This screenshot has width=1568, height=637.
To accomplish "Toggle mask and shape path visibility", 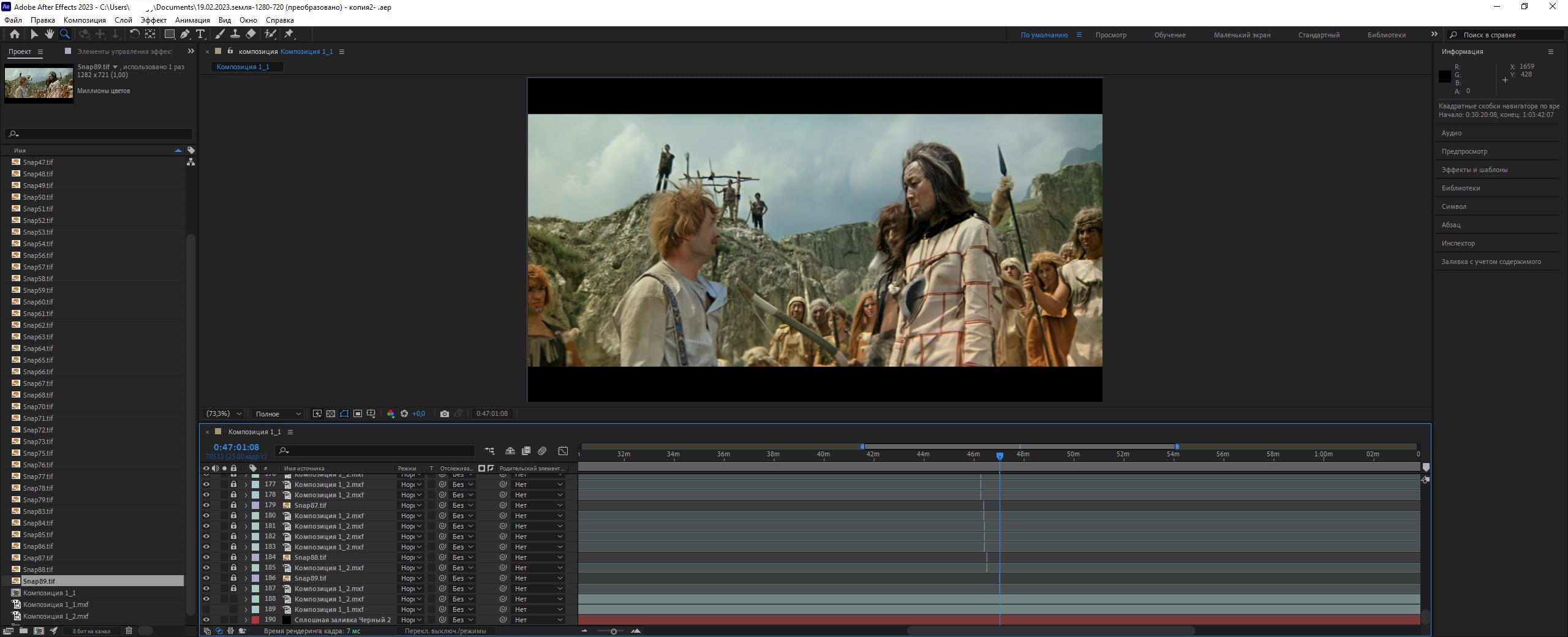I will point(344,414).
